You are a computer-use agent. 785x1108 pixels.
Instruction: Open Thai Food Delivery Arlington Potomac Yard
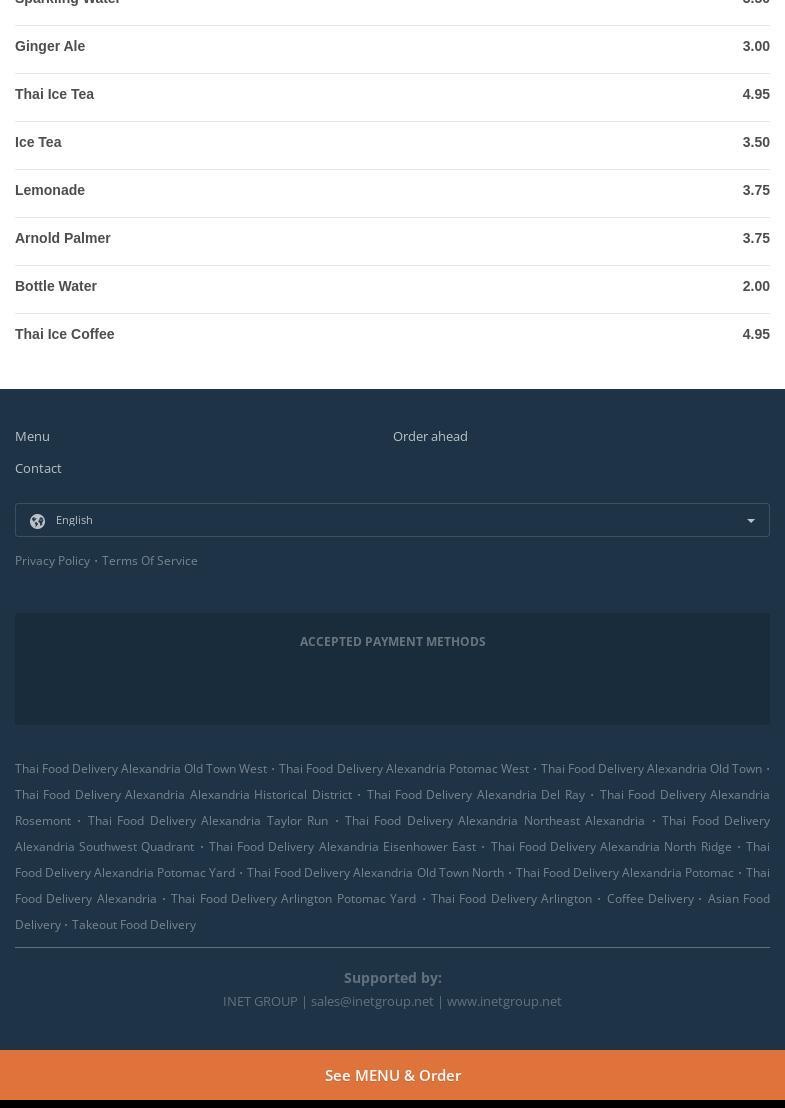click(x=293, y=898)
